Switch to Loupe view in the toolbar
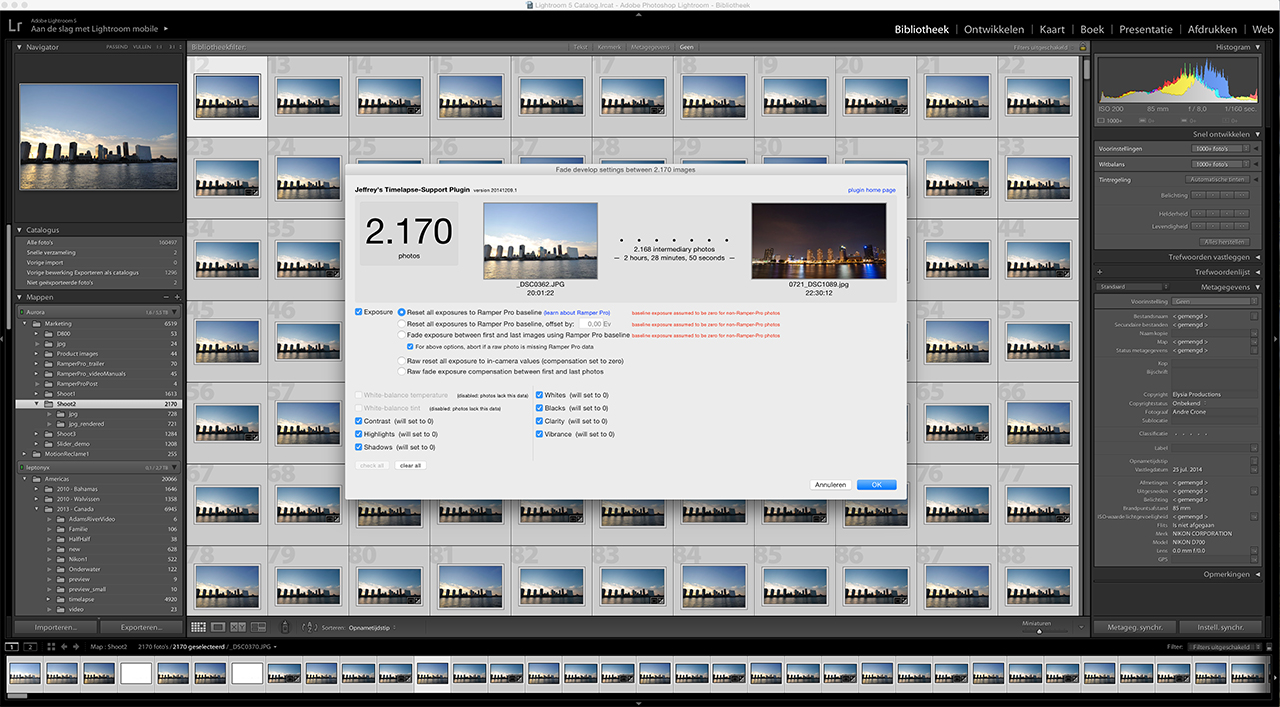This screenshot has height=707, width=1280. pos(218,627)
